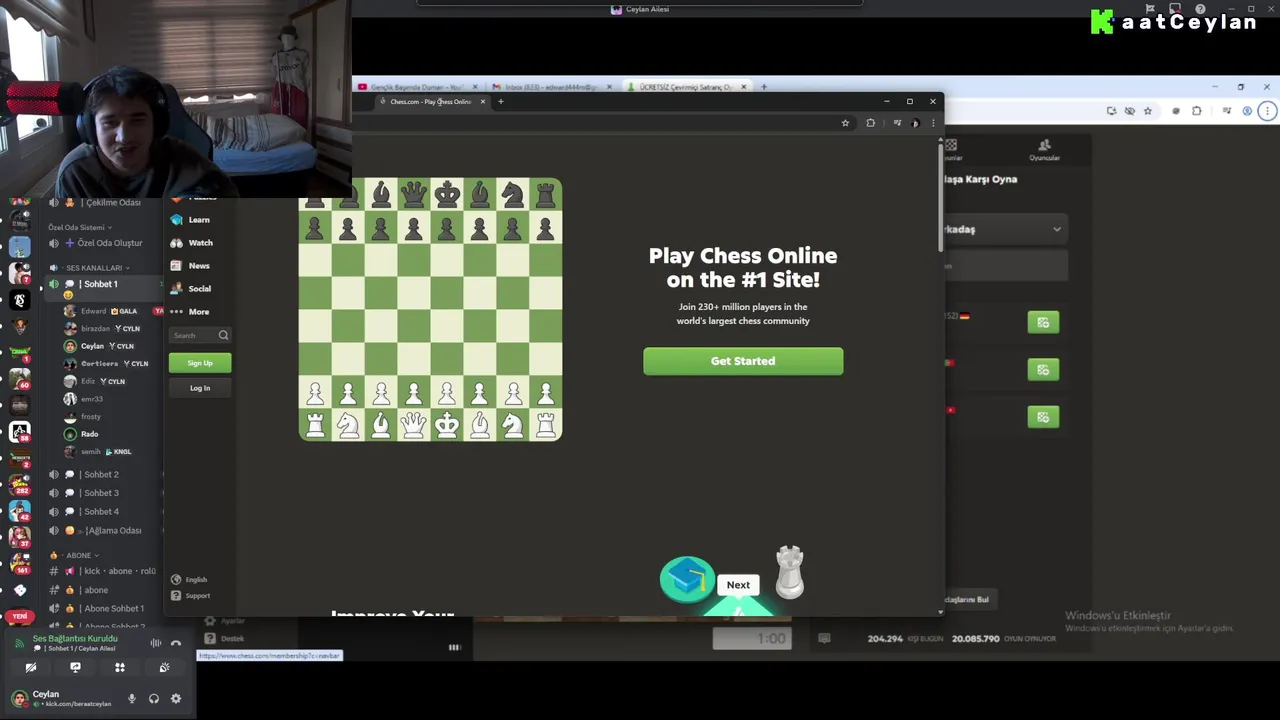Select Özel Oda Oluştur channel
Viewport: 1280px width, 720px height.
[104, 243]
